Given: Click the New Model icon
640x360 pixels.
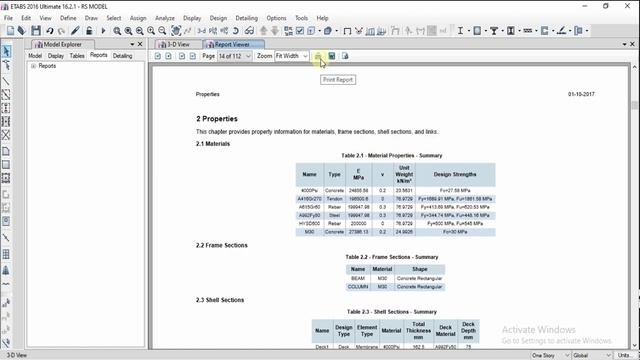Looking at the screenshot, I should [10, 31].
